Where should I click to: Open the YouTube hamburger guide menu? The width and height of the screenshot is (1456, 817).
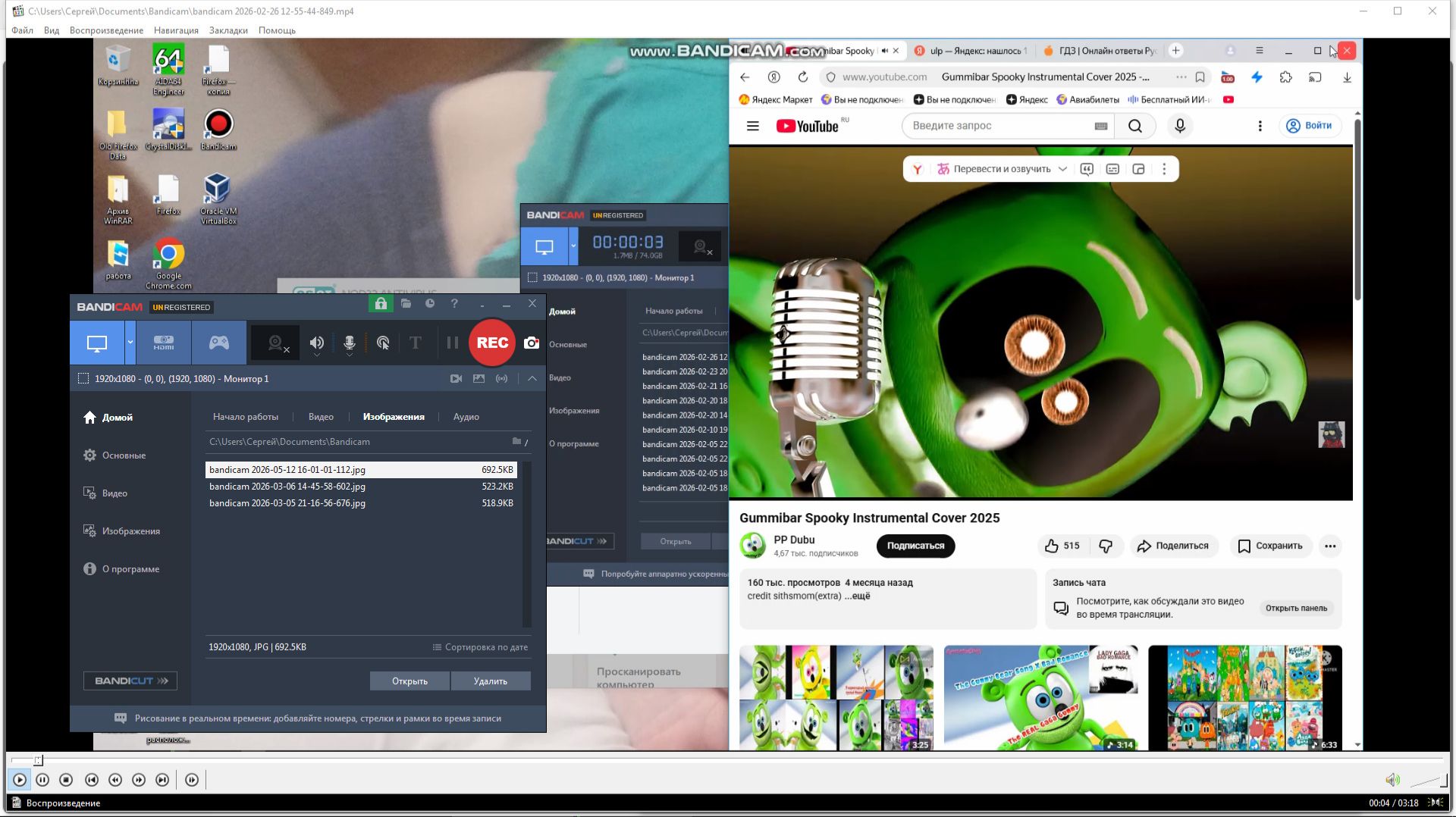[x=753, y=126]
